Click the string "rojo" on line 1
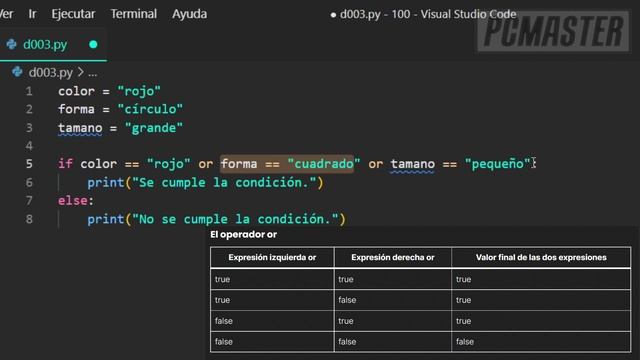This screenshot has width=640, height=360. tap(139, 91)
